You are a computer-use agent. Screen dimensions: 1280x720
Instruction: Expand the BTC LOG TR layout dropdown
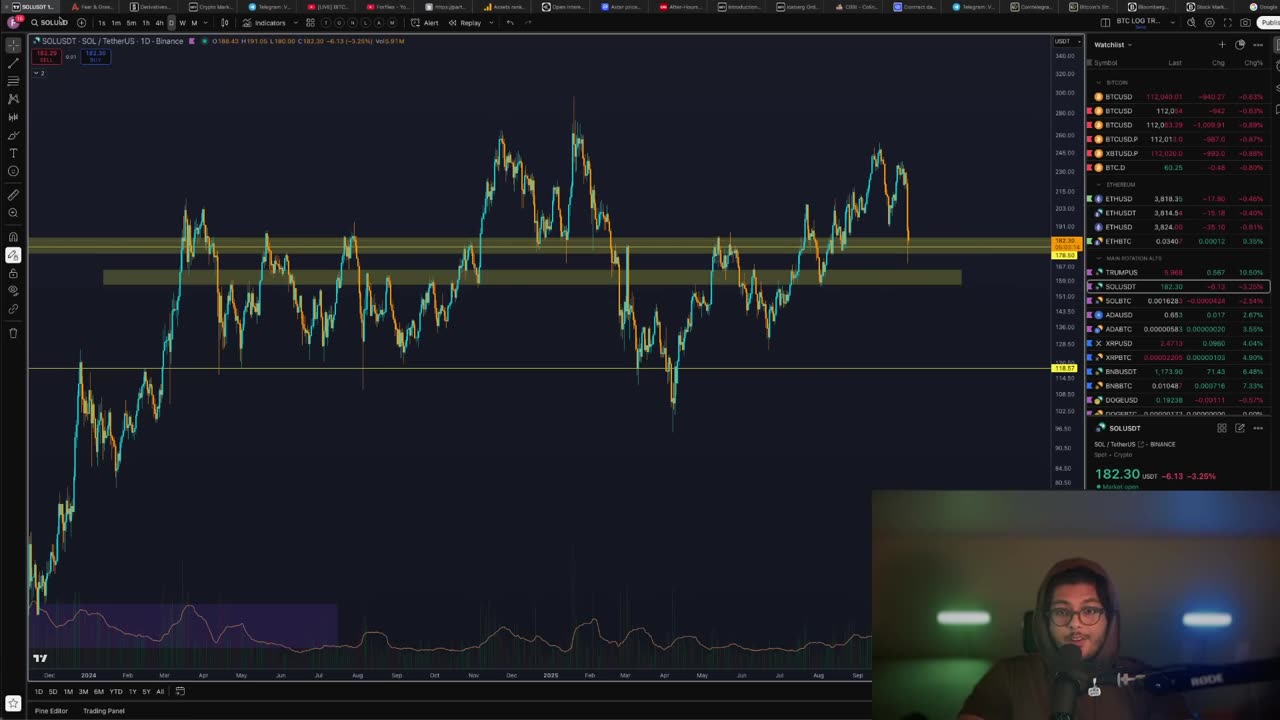pyautogui.click(x=1173, y=22)
